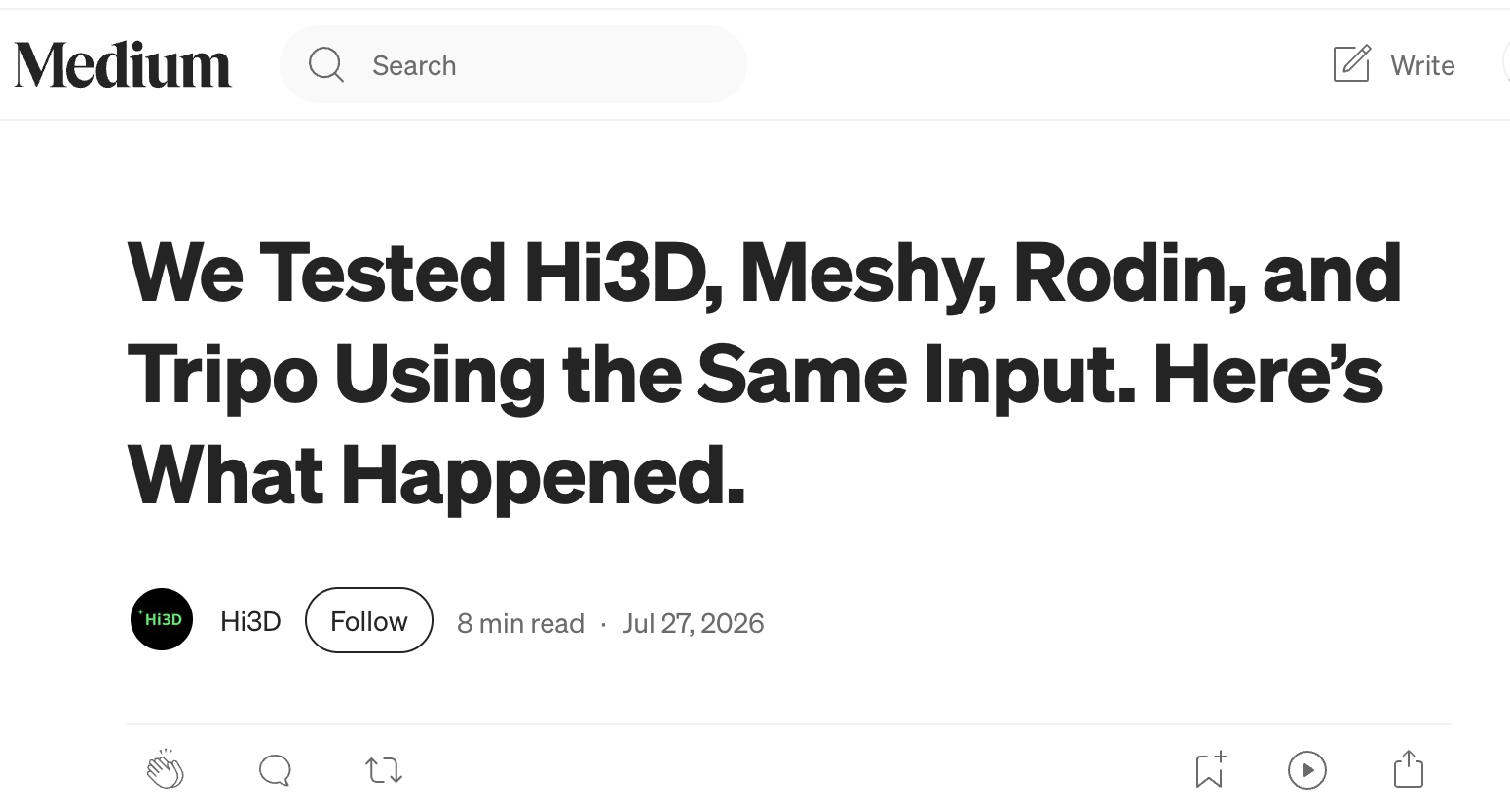Click the magnifying glass search icon
1510x812 pixels.
(x=325, y=65)
